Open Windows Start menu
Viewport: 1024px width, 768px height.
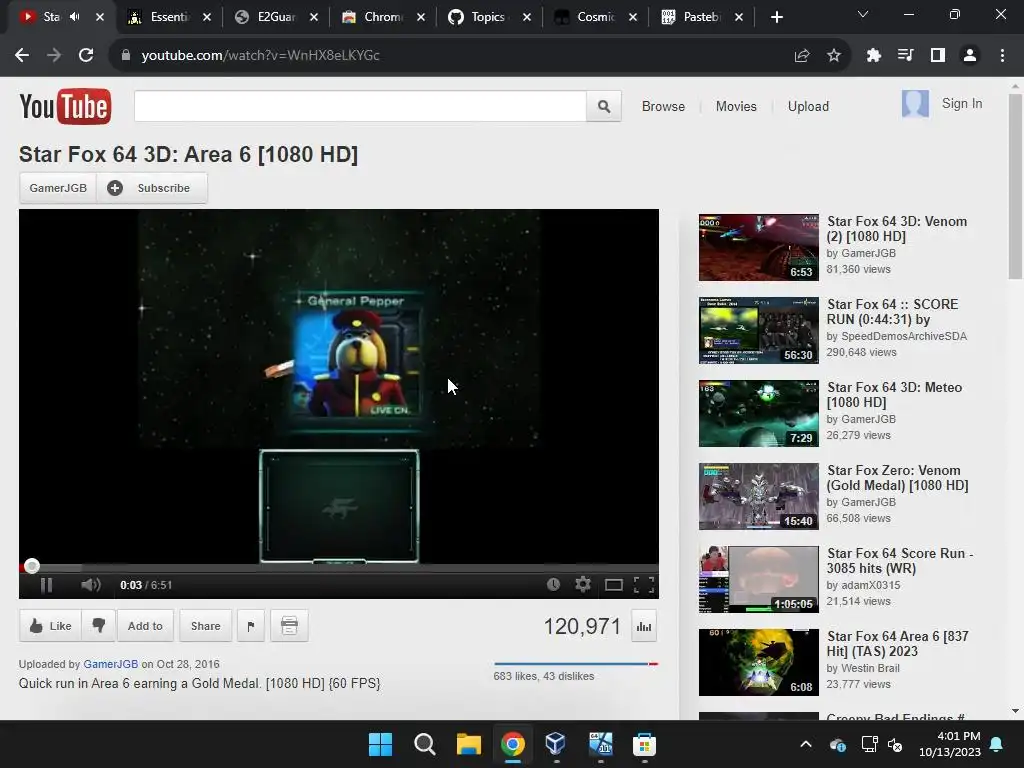[380, 744]
